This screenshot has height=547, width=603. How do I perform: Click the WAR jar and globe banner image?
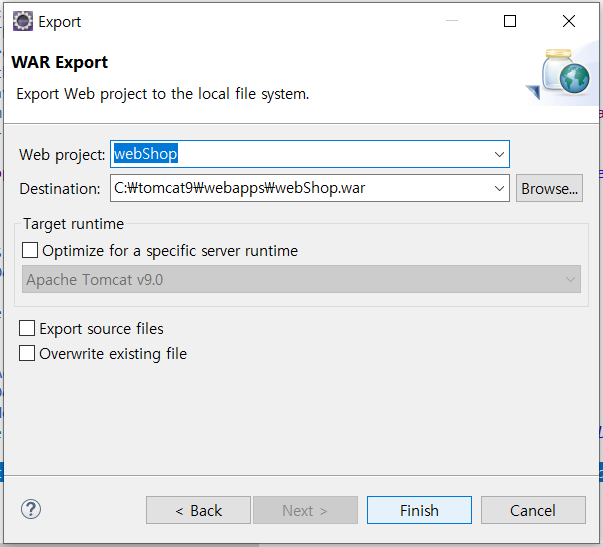click(561, 75)
